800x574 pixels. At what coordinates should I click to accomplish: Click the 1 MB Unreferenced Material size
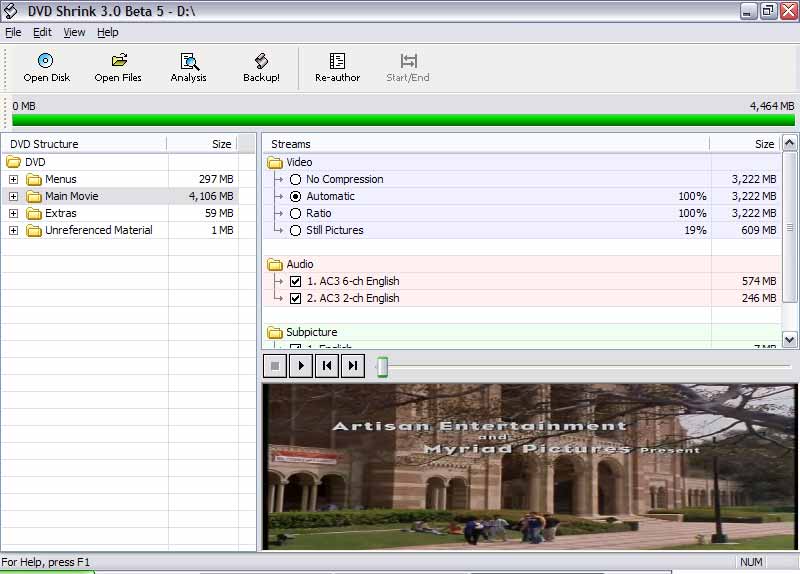pyautogui.click(x=222, y=231)
